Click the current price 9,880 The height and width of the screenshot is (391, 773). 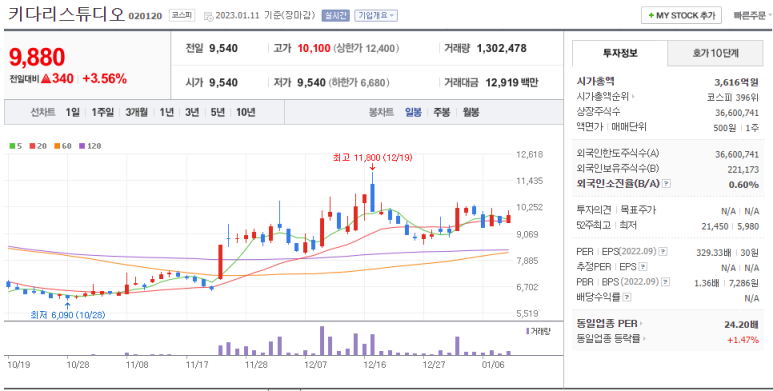coord(37,57)
